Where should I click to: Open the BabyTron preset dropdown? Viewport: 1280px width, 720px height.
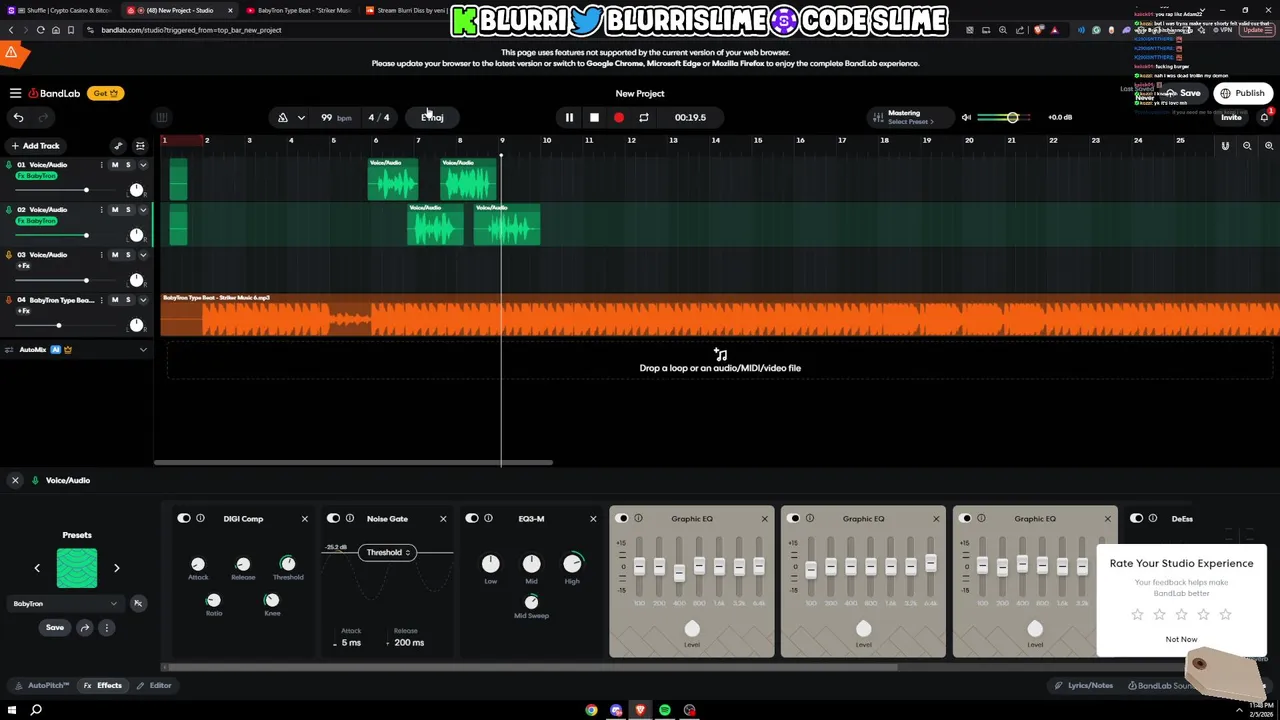65,604
